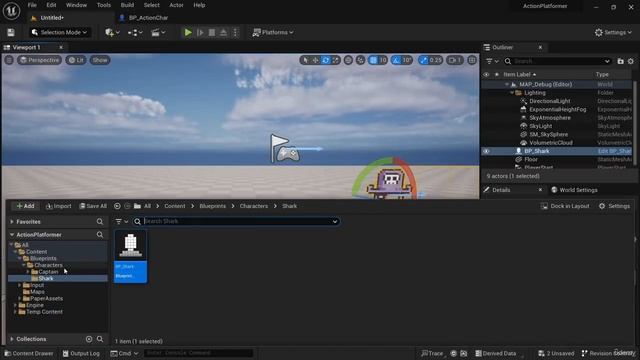Toggle the world/local coordinate system icon
This screenshot has width=640, height=360.
pos(348,60)
